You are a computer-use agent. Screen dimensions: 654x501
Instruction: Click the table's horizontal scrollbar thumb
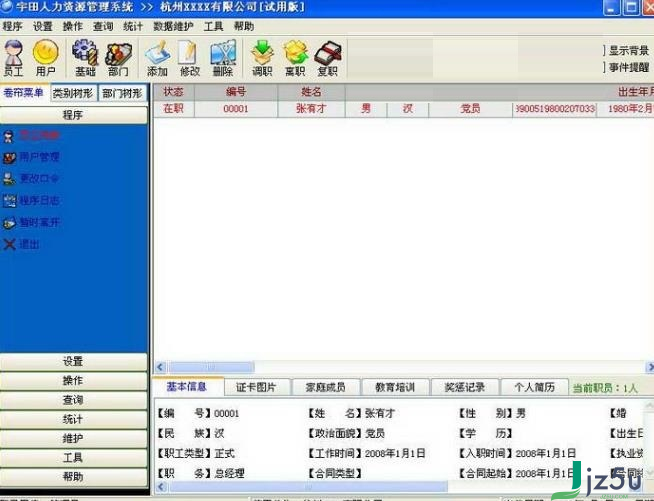tap(211, 368)
